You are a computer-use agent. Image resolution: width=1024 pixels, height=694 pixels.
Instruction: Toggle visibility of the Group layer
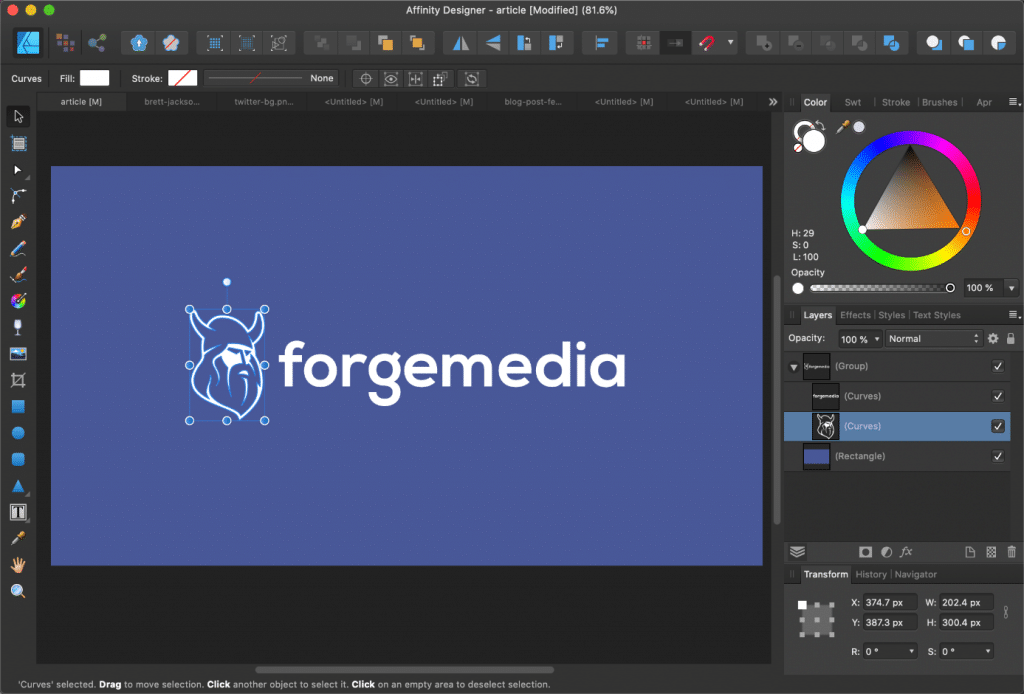[x=998, y=366]
